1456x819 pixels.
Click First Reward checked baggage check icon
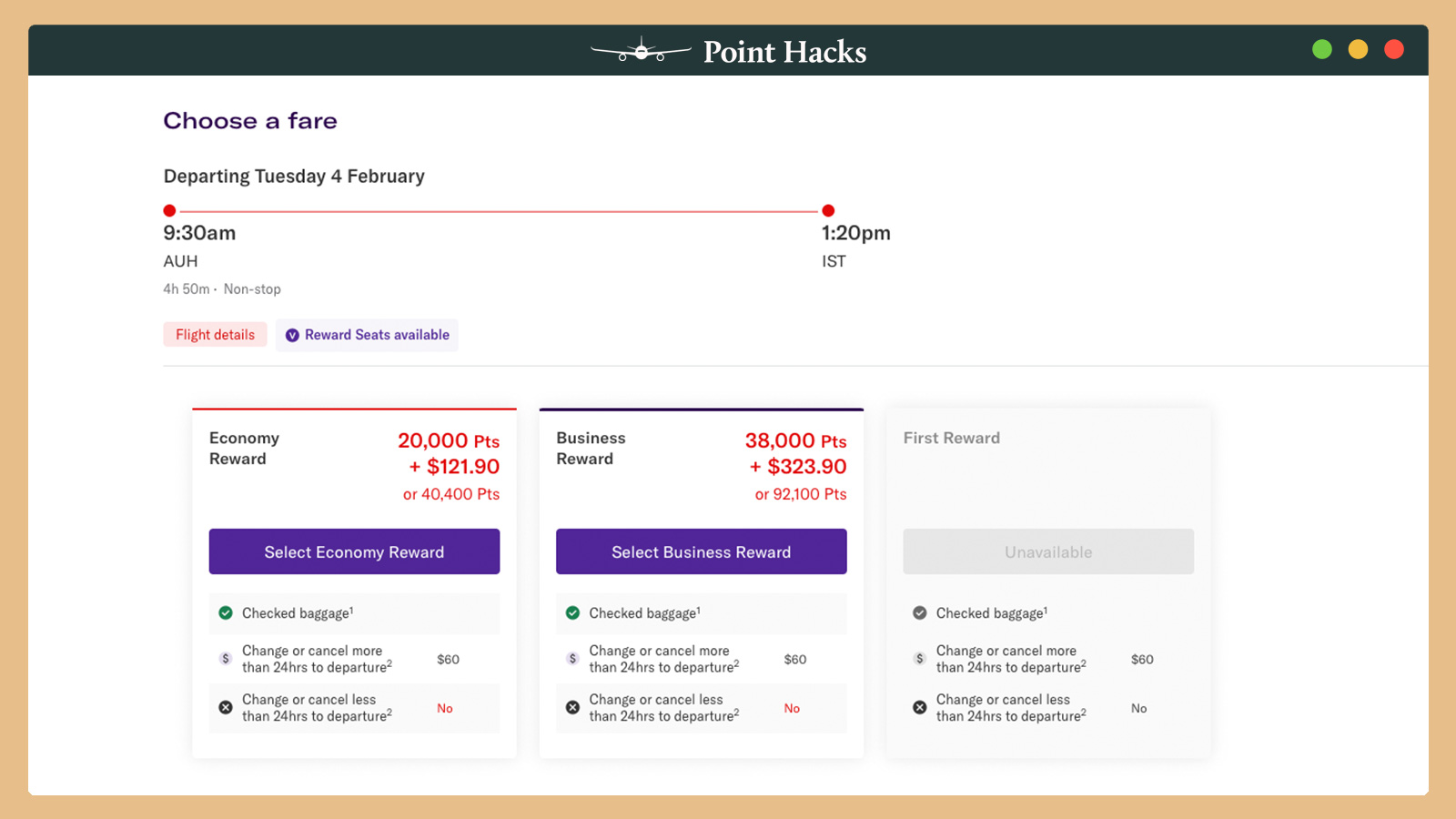[920, 613]
